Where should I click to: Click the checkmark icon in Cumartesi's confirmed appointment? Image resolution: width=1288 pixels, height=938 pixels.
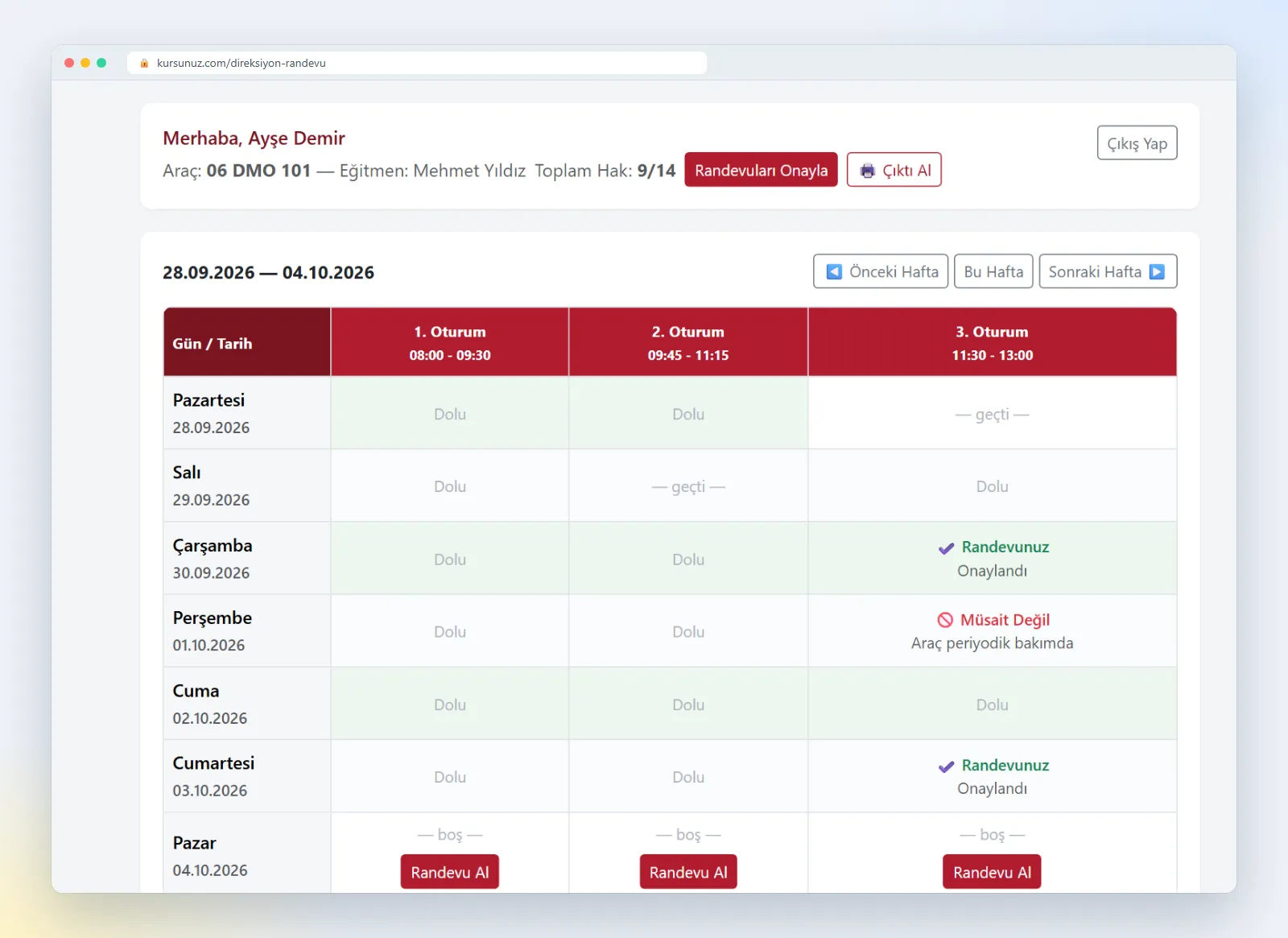pyautogui.click(x=946, y=767)
